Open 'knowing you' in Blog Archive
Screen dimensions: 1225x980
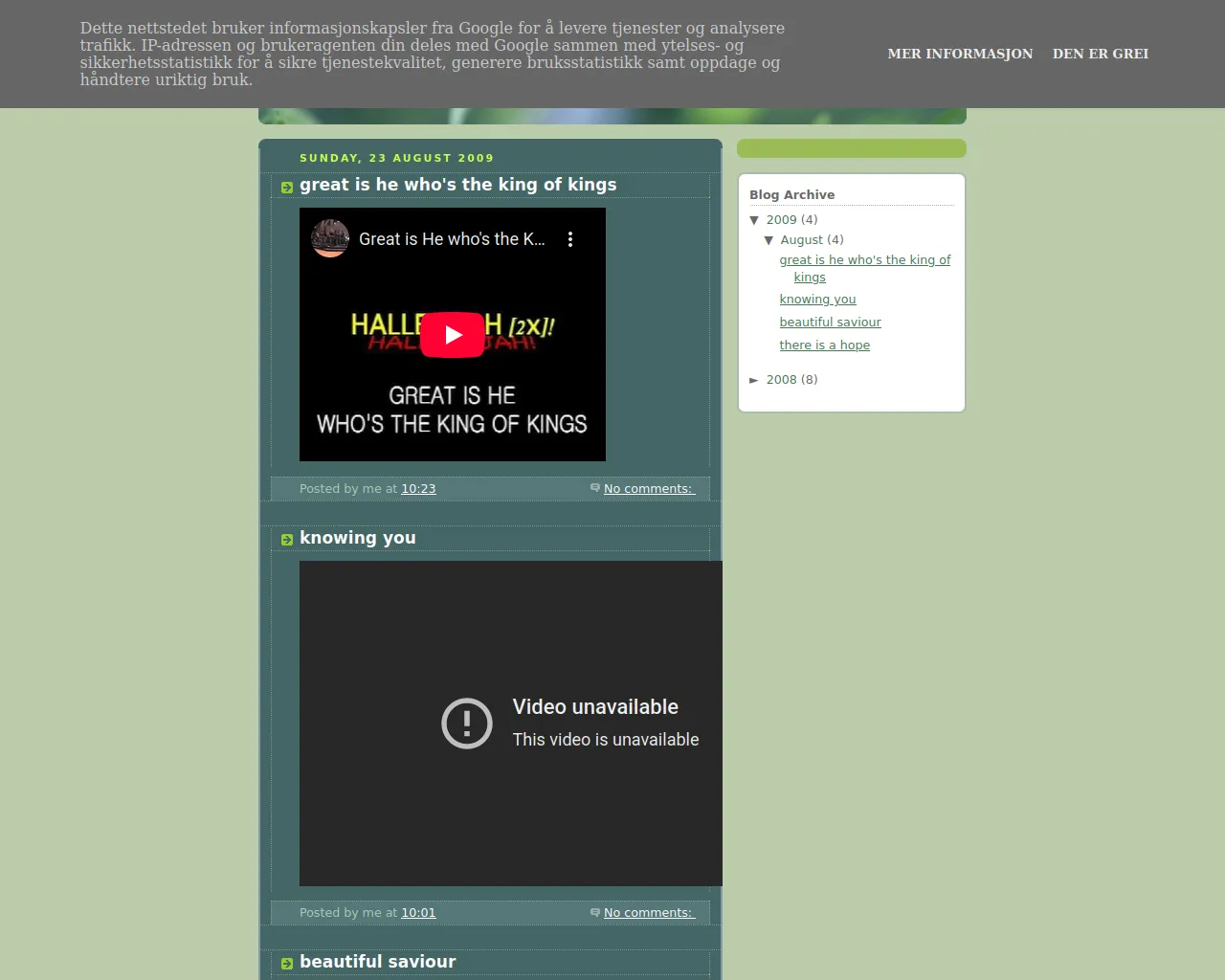click(x=817, y=300)
